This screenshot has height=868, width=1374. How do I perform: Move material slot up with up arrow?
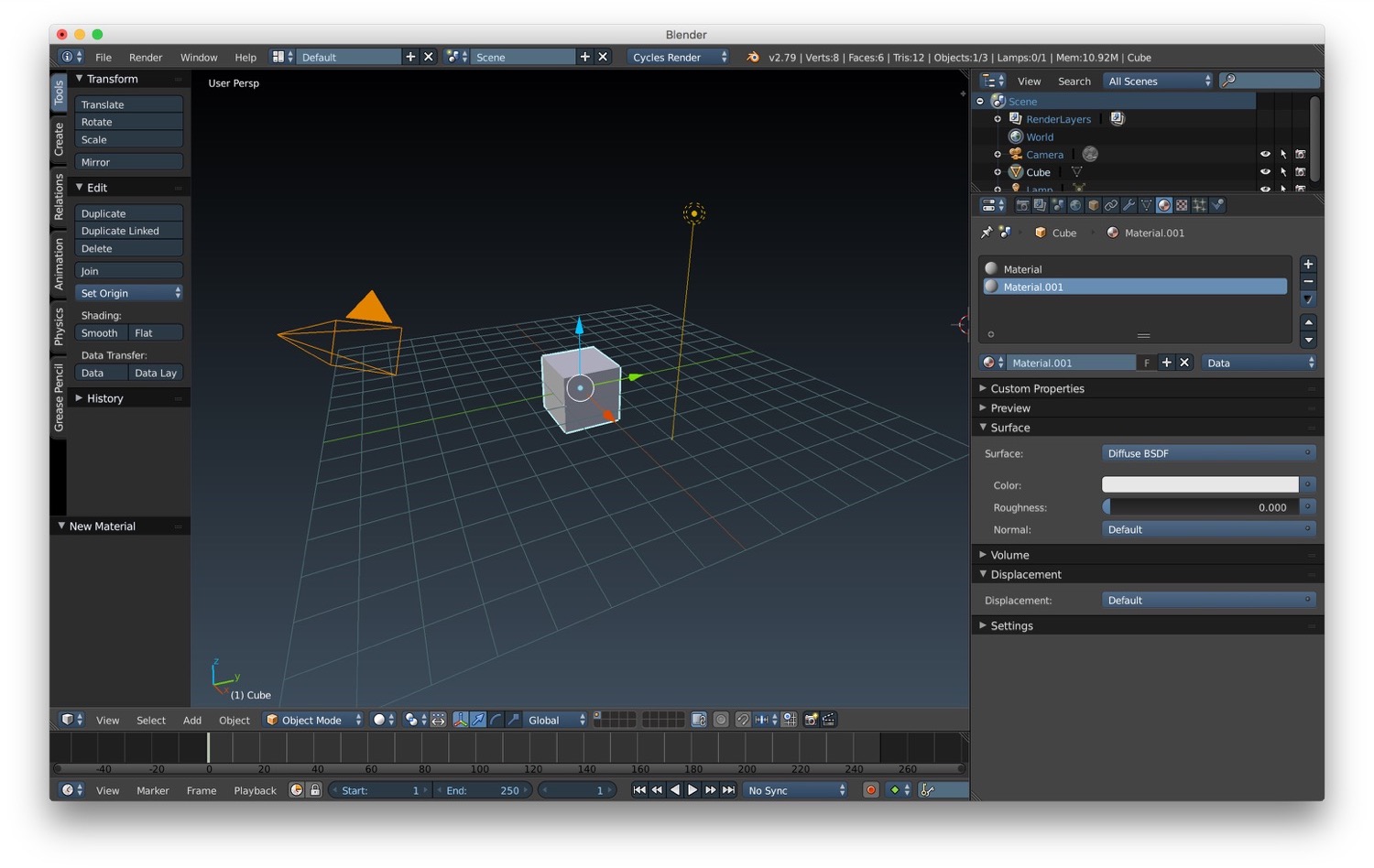click(x=1308, y=322)
